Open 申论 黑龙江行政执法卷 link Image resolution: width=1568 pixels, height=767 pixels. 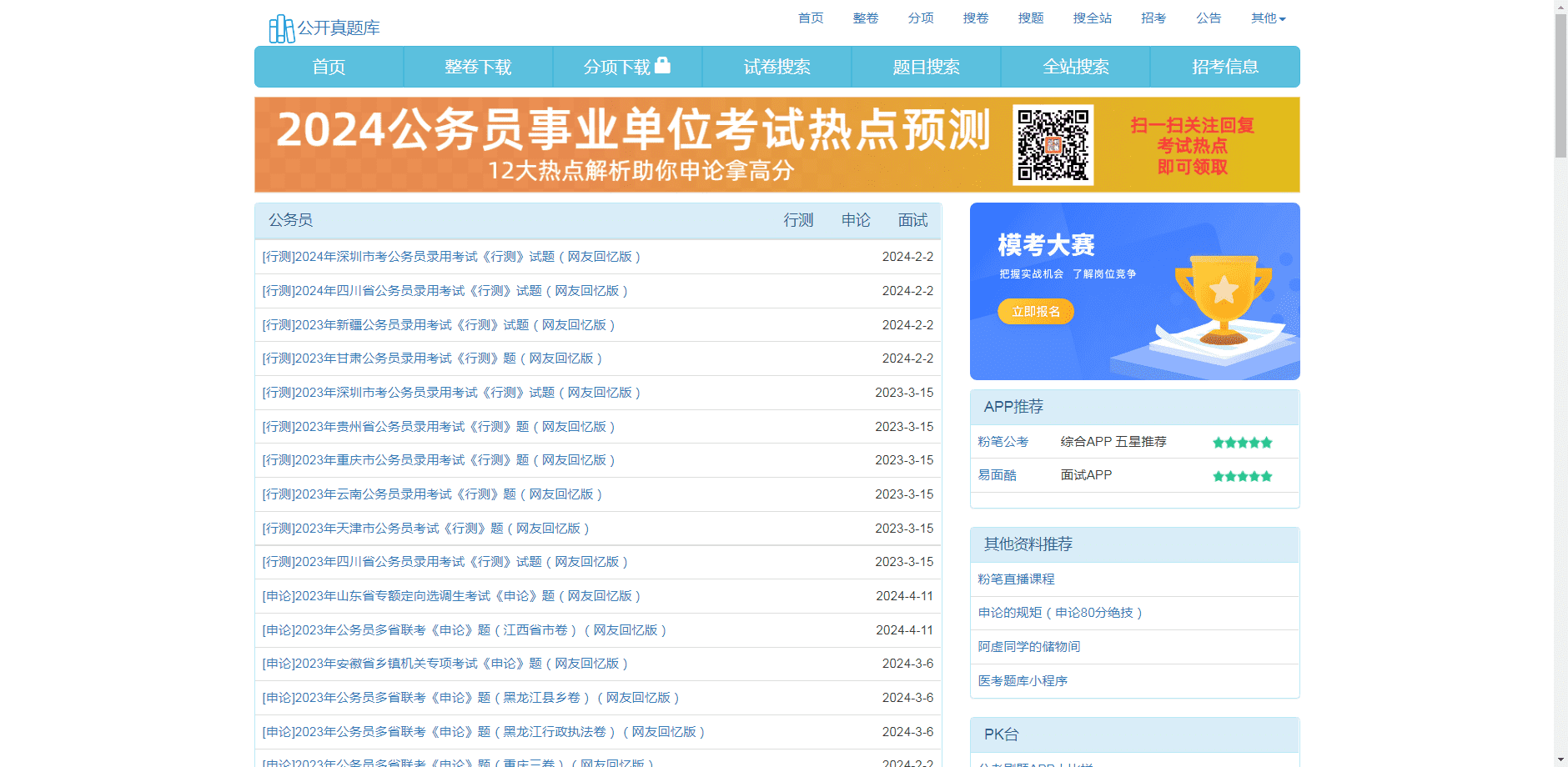pyautogui.click(x=484, y=732)
